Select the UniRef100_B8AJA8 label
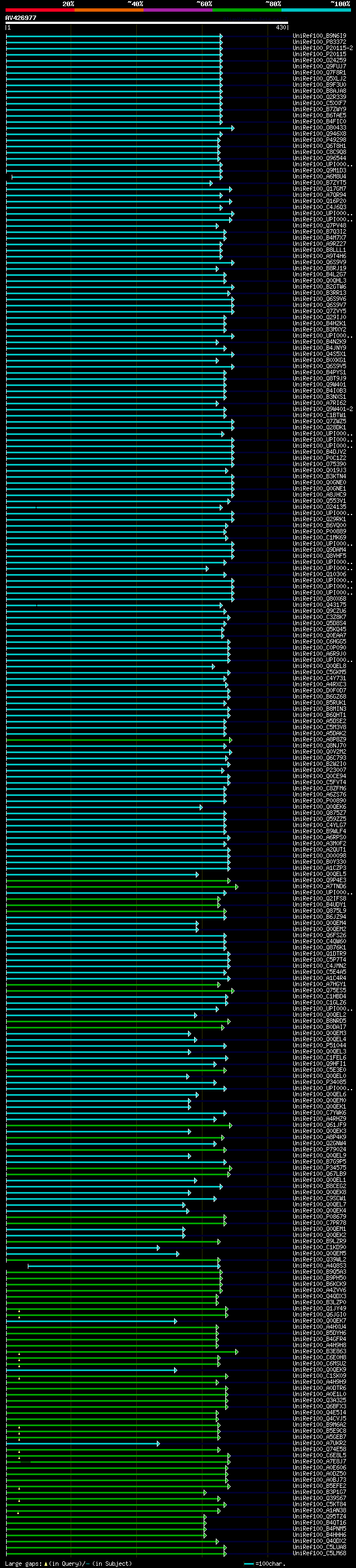Image resolution: width=356 pixels, height=1568 pixels. (x=319, y=91)
